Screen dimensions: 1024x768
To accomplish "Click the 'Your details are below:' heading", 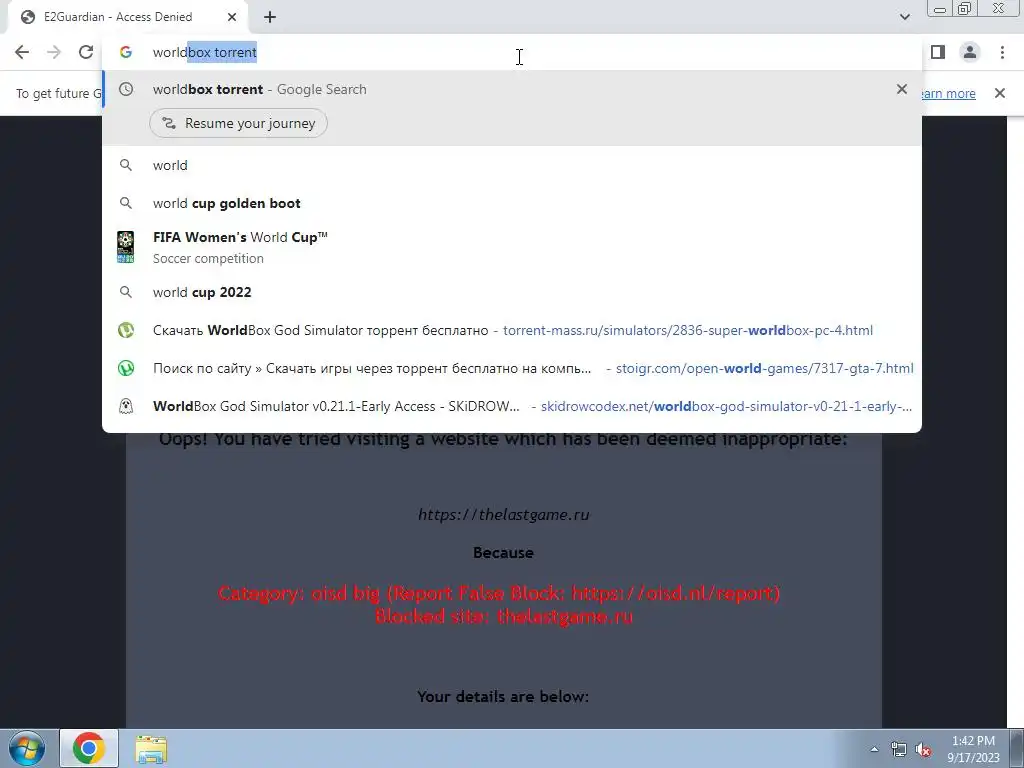I will click(503, 697).
